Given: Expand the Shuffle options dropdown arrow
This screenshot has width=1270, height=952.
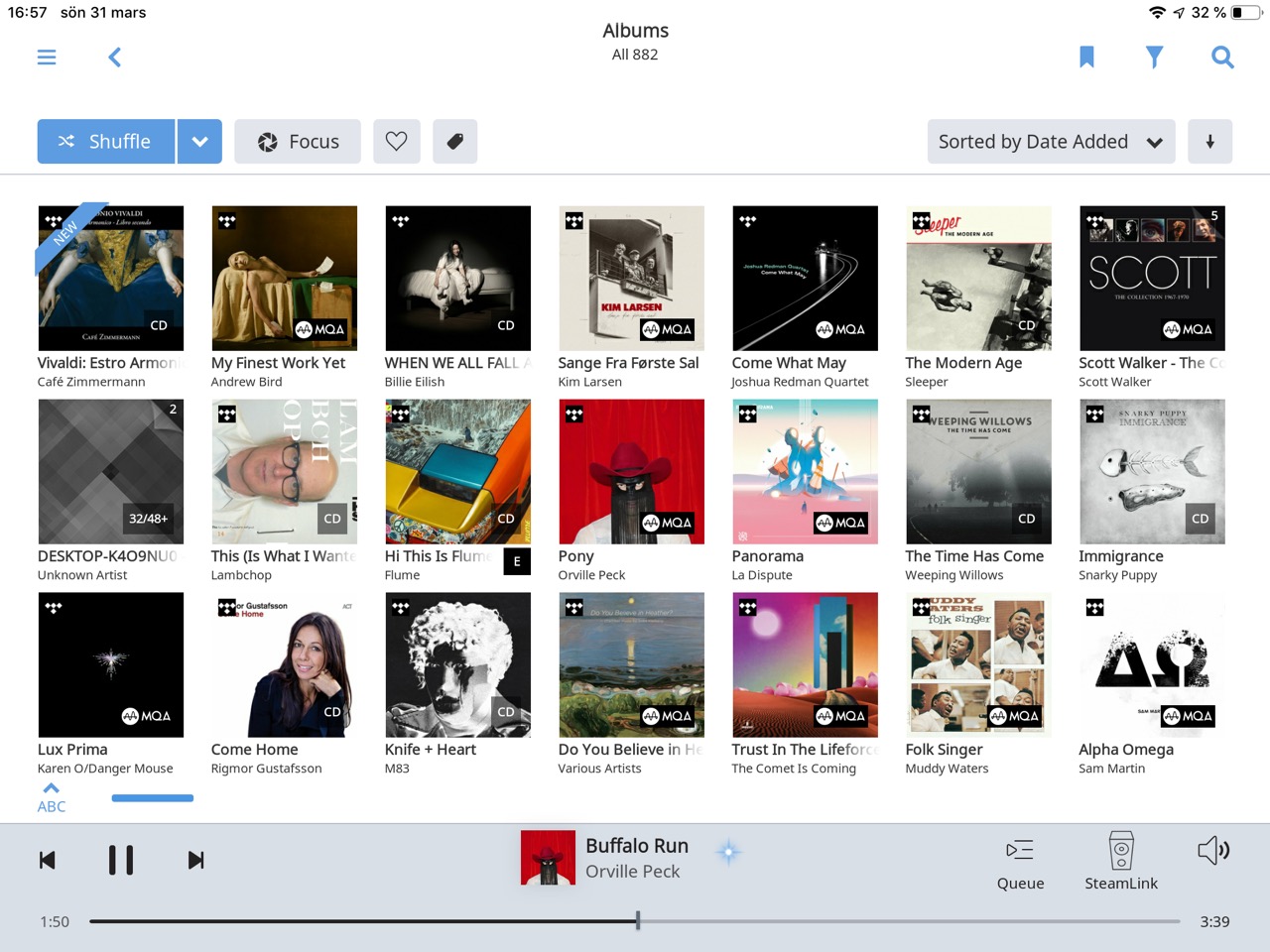Looking at the screenshot, I should click(x=199, y=142).
